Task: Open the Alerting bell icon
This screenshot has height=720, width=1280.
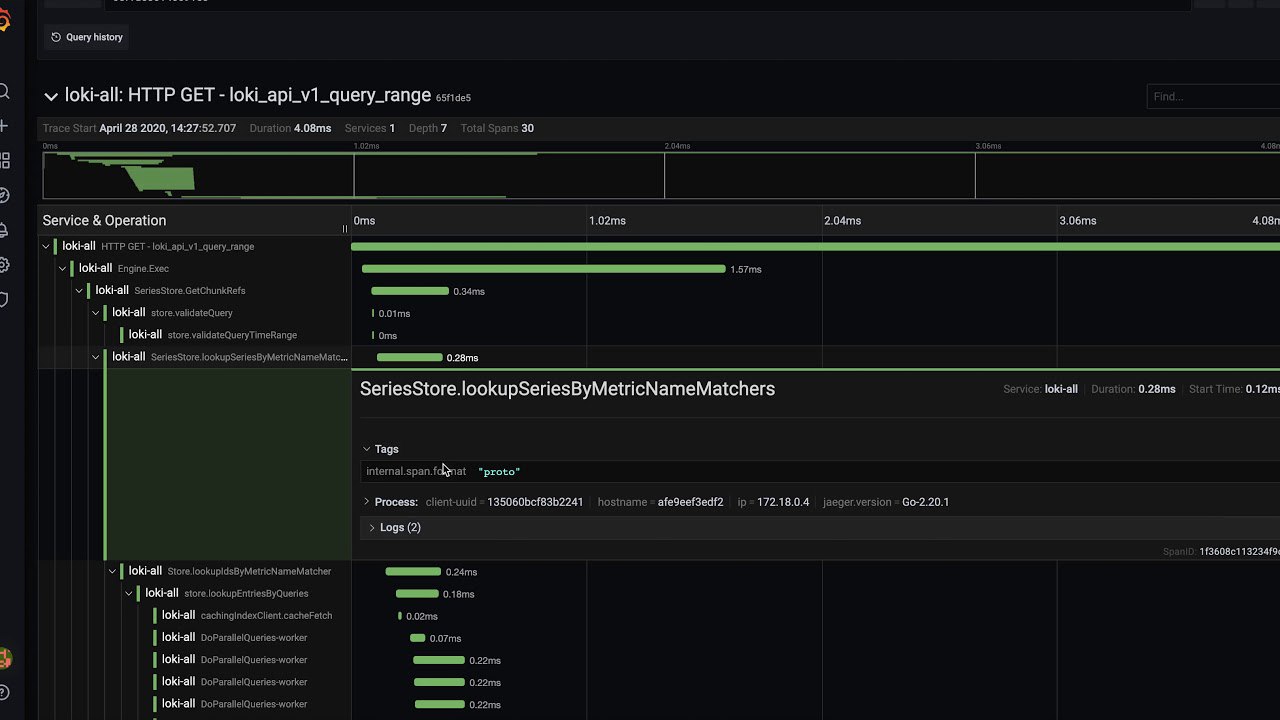Action: coord(4,230)
